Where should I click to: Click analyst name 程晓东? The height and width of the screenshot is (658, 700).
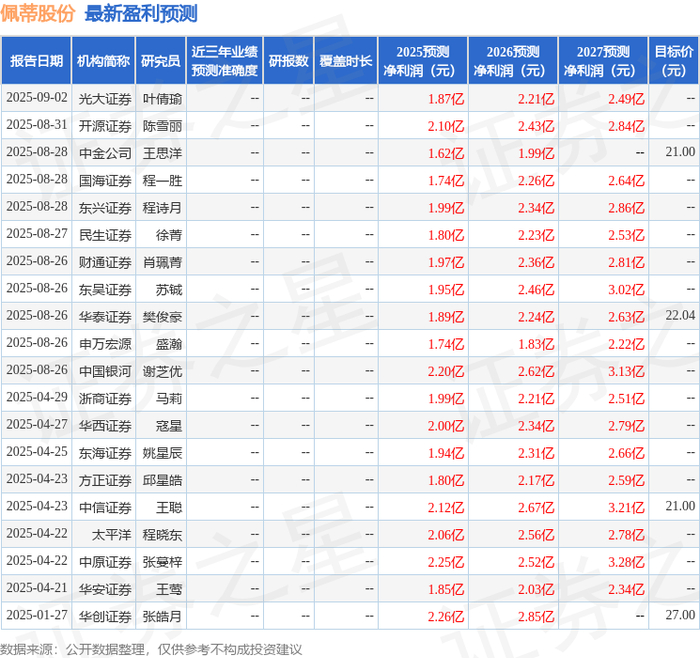pyautogui.click(x=162, y=534)
